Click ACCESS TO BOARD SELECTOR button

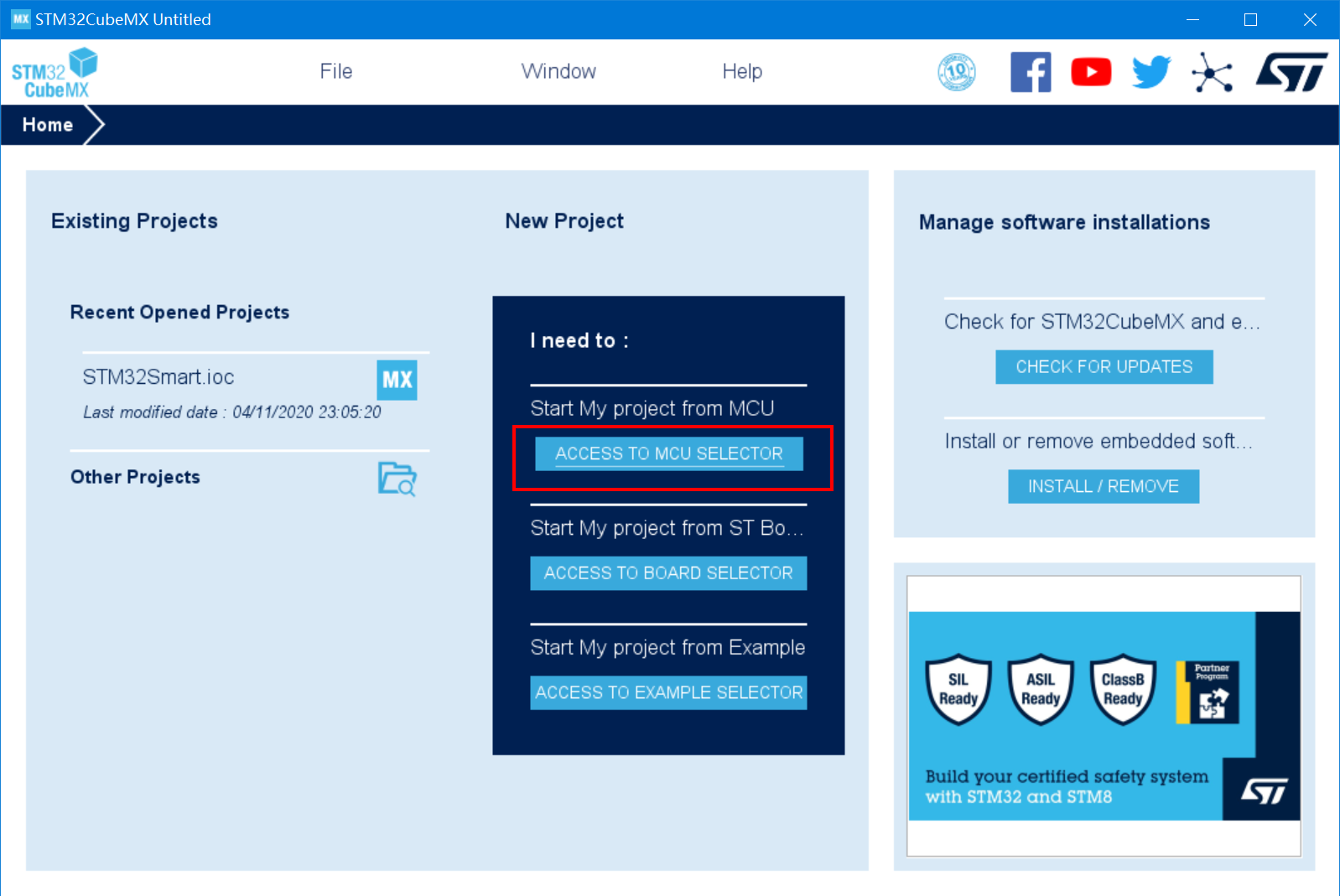668,573
